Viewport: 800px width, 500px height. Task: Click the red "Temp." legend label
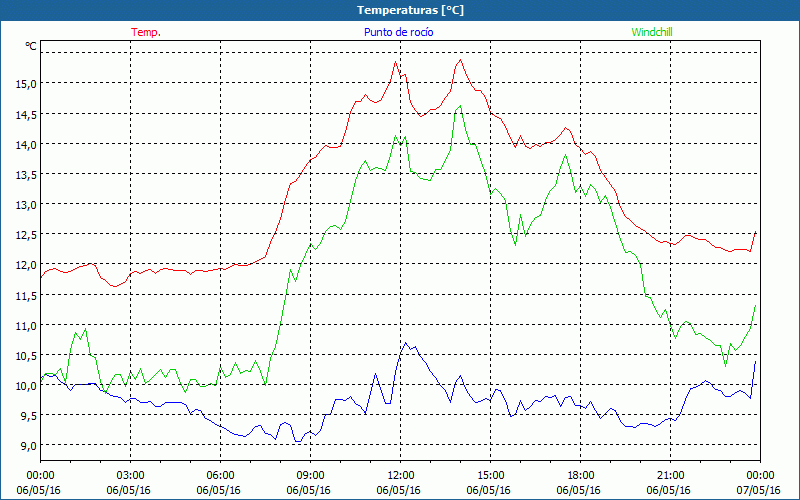(x=146, y=32)
